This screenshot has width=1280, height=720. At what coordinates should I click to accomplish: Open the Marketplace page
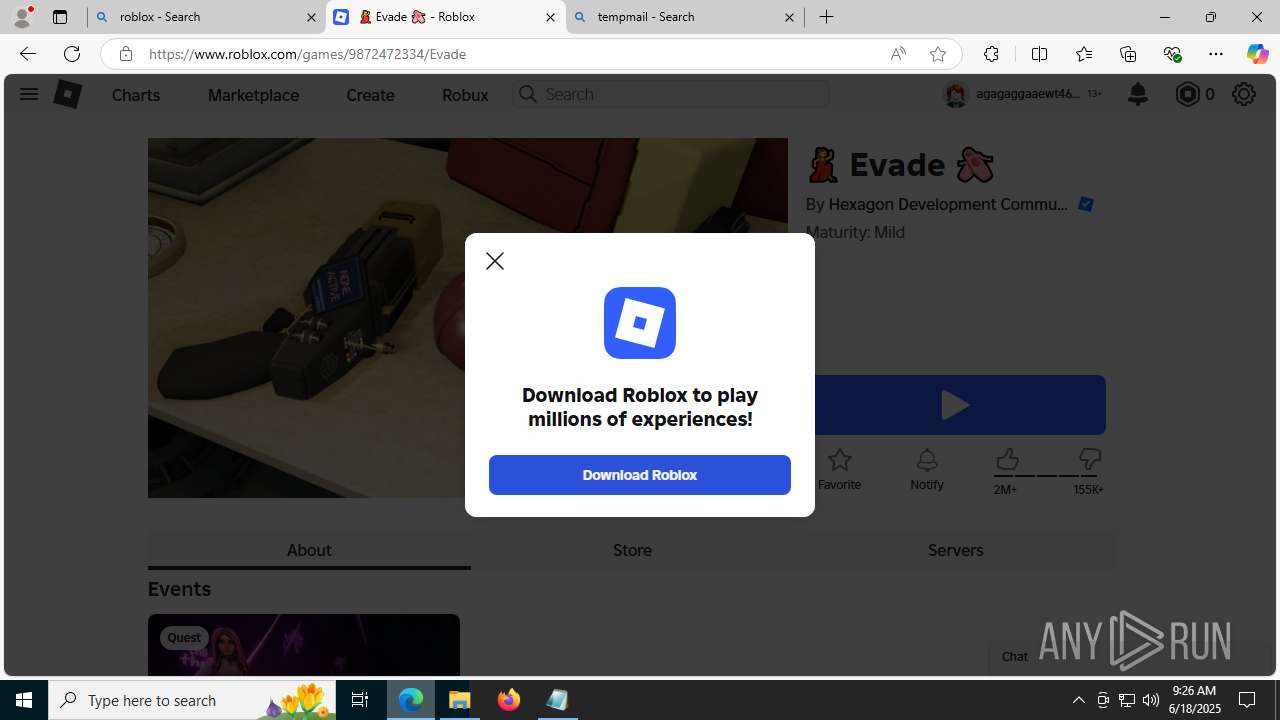click(253, 95)
